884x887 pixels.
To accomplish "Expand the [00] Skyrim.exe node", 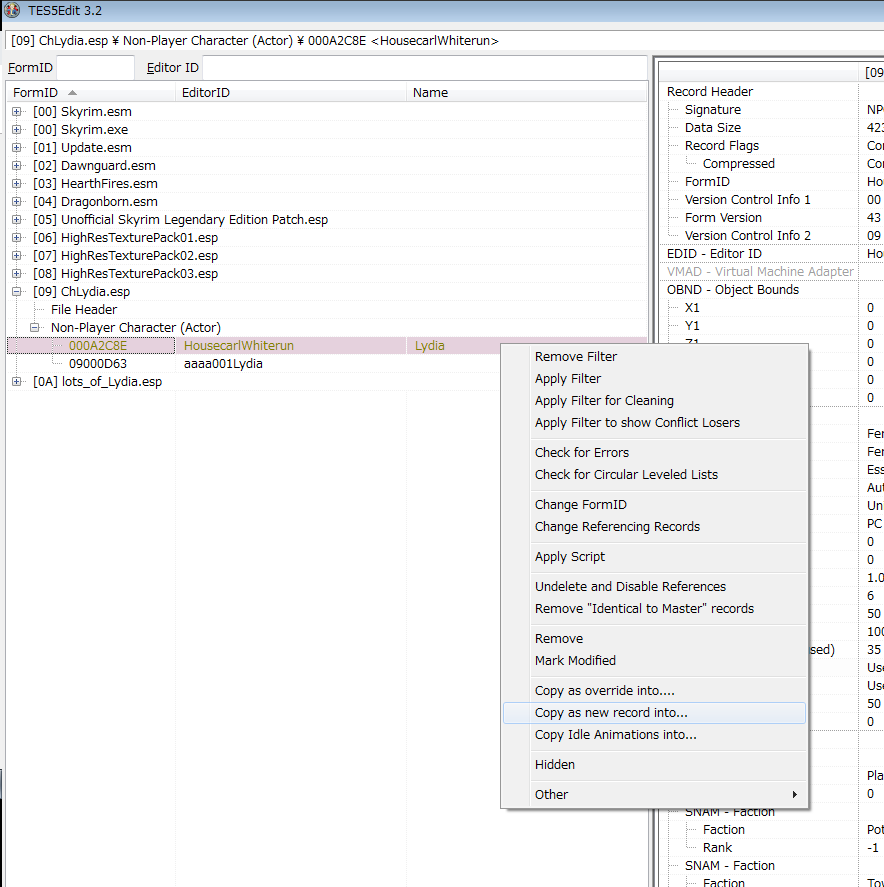I will click(x=16, y=130).
